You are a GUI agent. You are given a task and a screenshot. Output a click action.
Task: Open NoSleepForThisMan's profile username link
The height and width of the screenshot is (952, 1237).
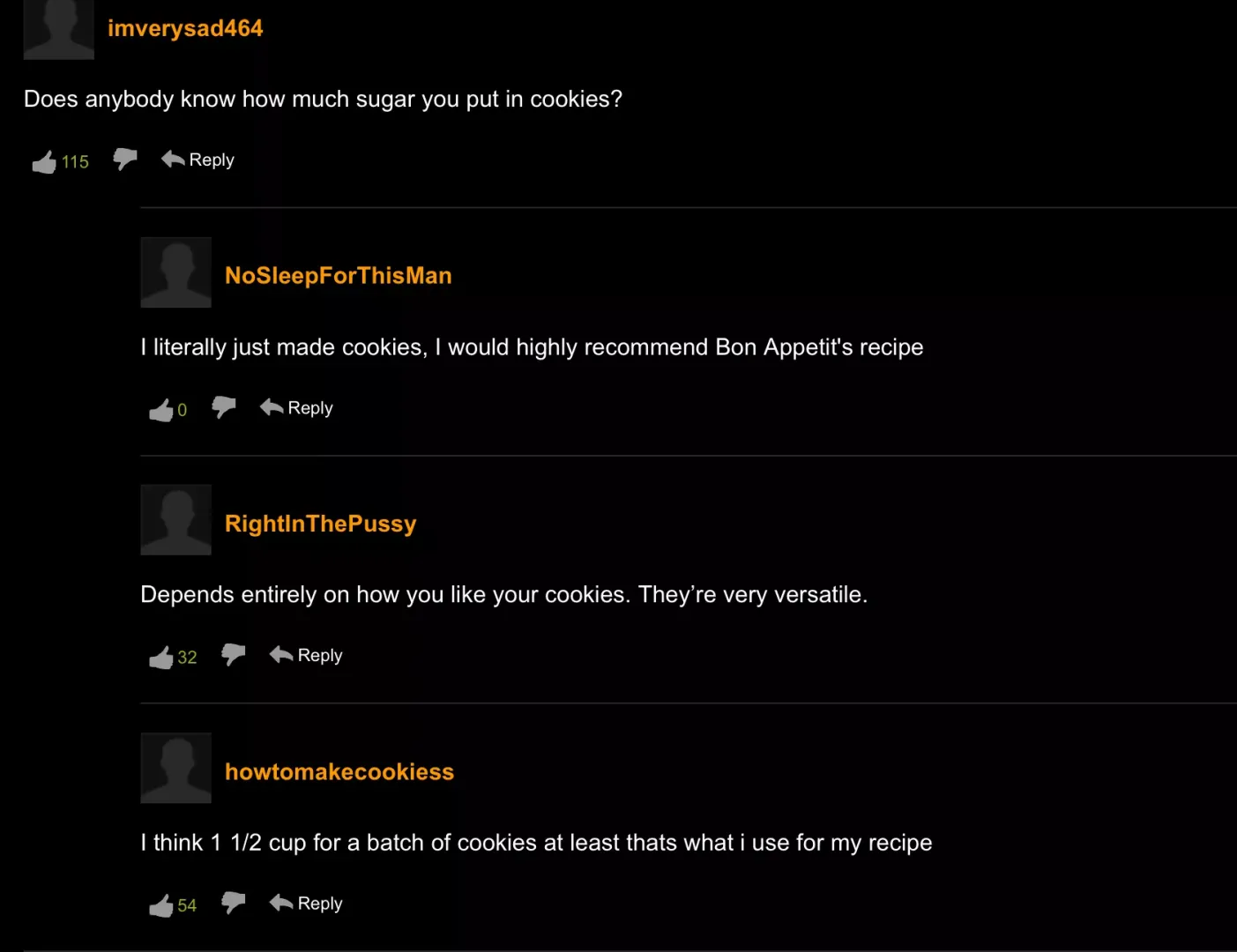pyautogui.click(x=338, y=276)
